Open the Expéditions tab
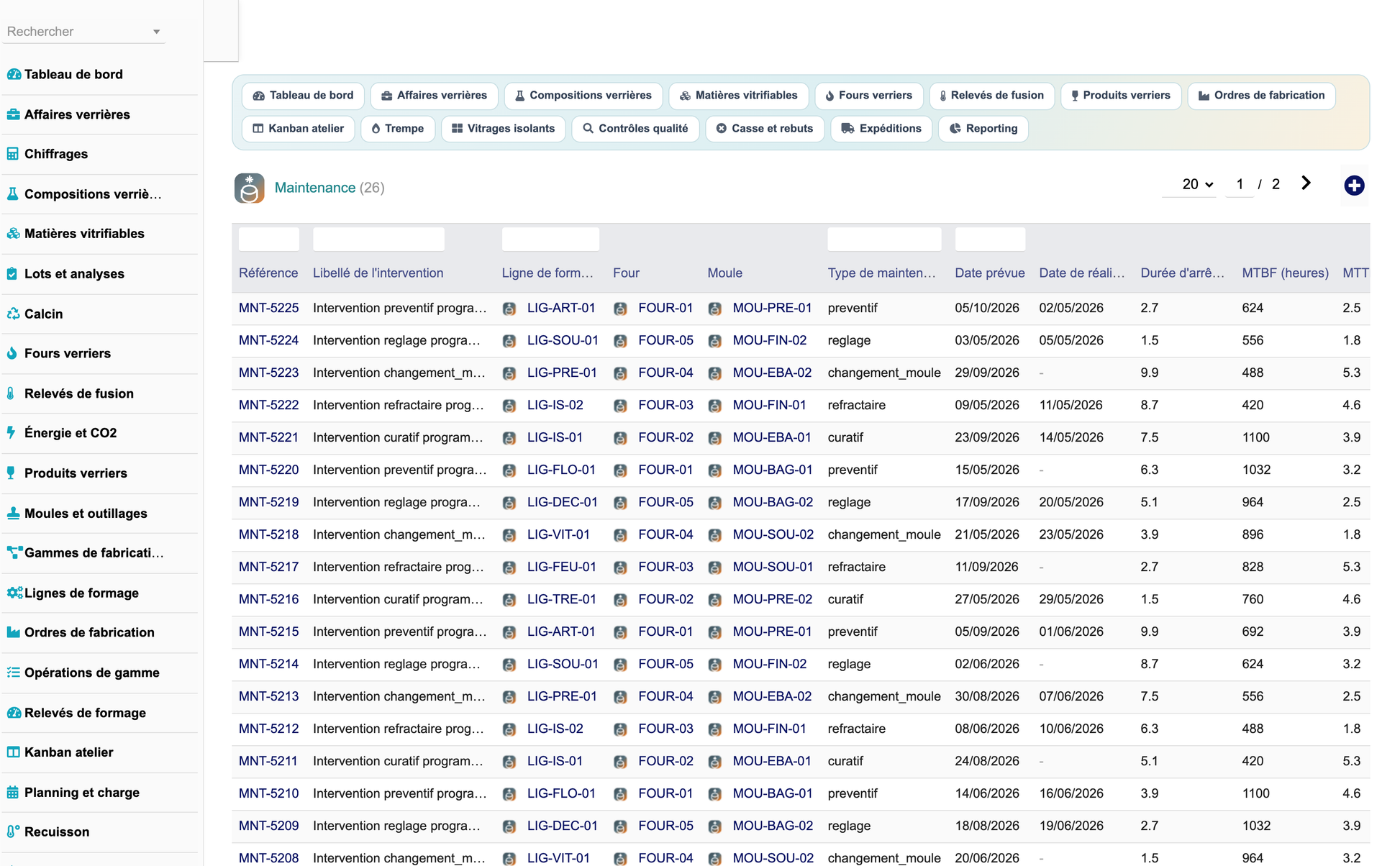The width and height of the screenshot is (1400, 866). coord(881,129)
